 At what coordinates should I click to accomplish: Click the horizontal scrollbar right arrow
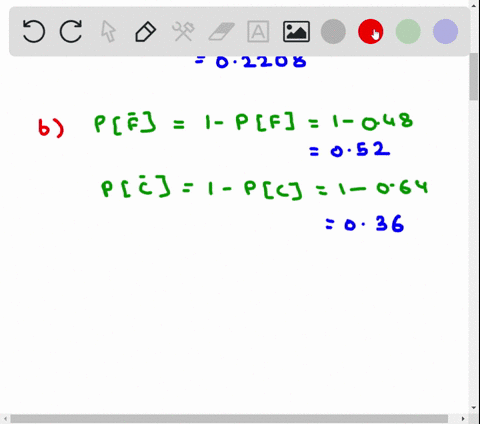click(x=463, y=419)
